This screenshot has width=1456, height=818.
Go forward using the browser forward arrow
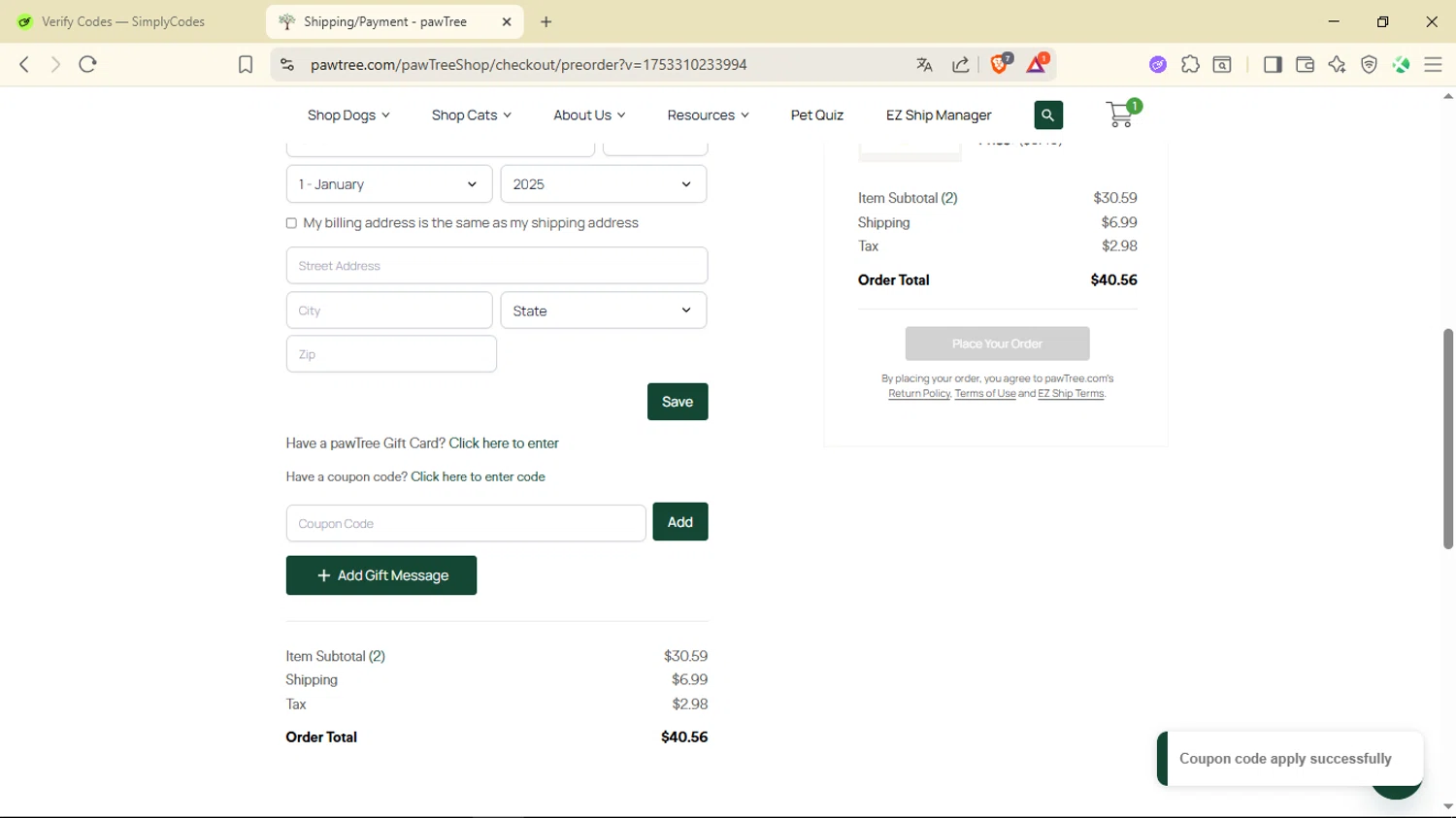coord(55,64)
